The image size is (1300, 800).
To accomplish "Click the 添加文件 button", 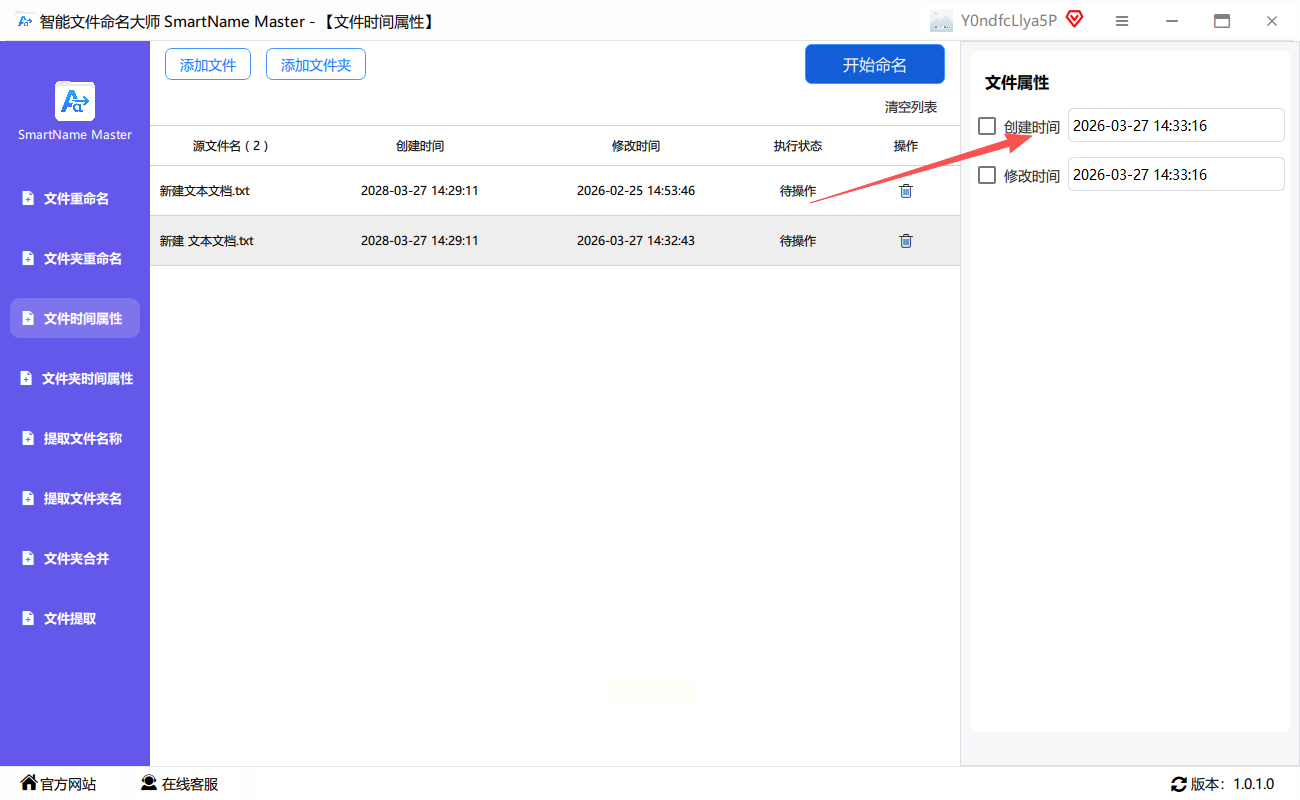I will pyautogui.click(x=208, y=65).
